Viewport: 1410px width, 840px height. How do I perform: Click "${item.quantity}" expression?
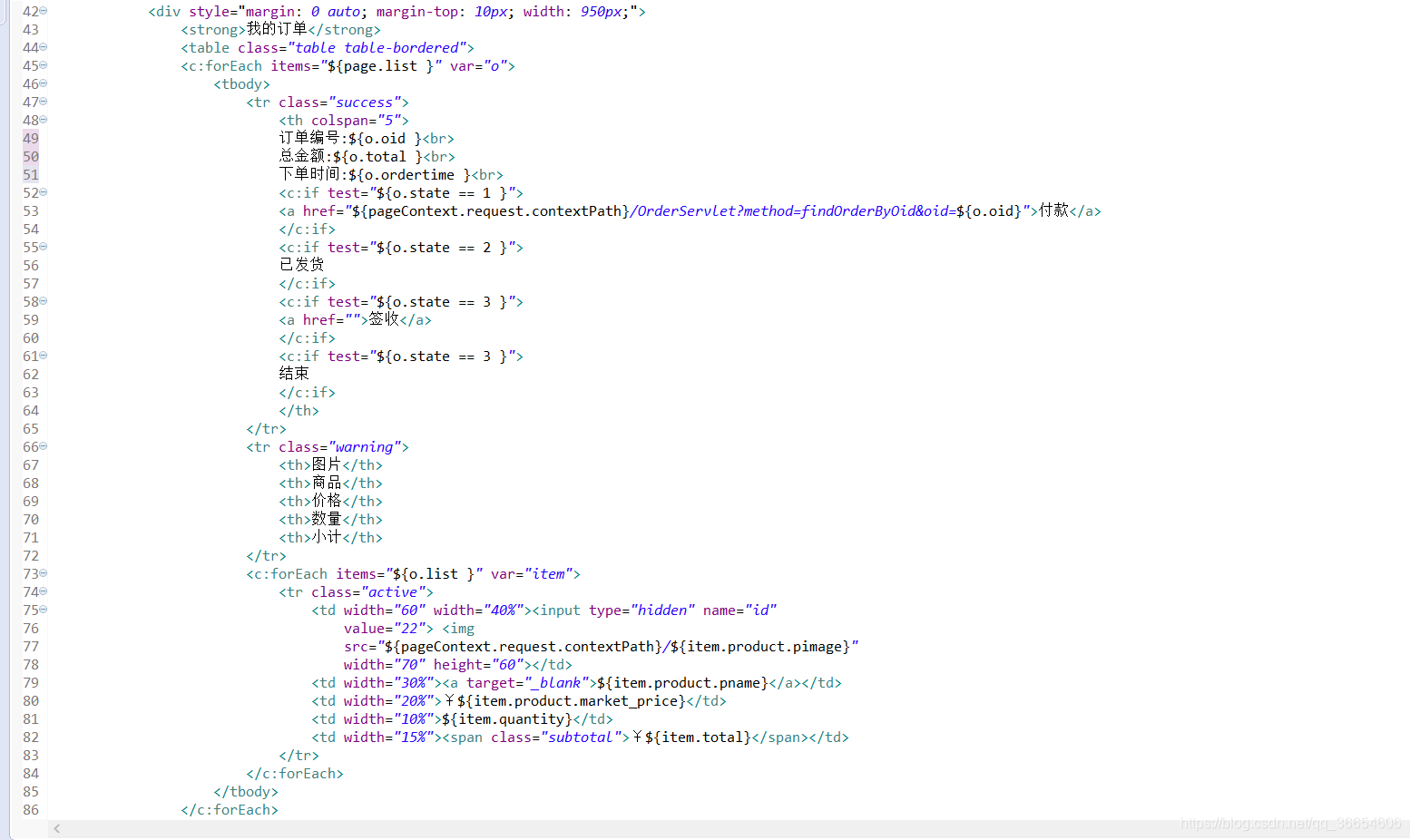tap(507, 718)
